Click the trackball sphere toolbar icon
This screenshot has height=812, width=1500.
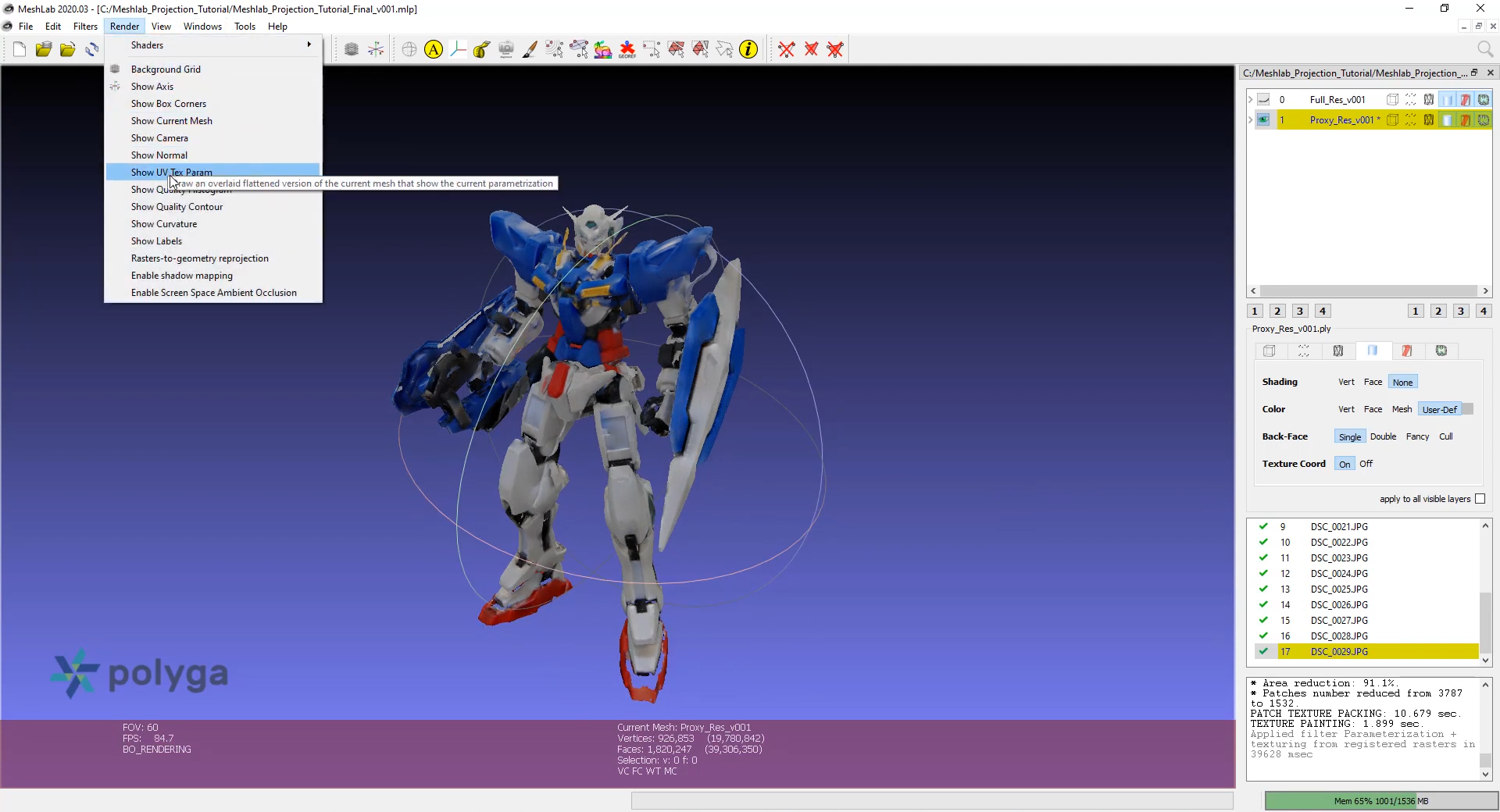tap(409, 50)
